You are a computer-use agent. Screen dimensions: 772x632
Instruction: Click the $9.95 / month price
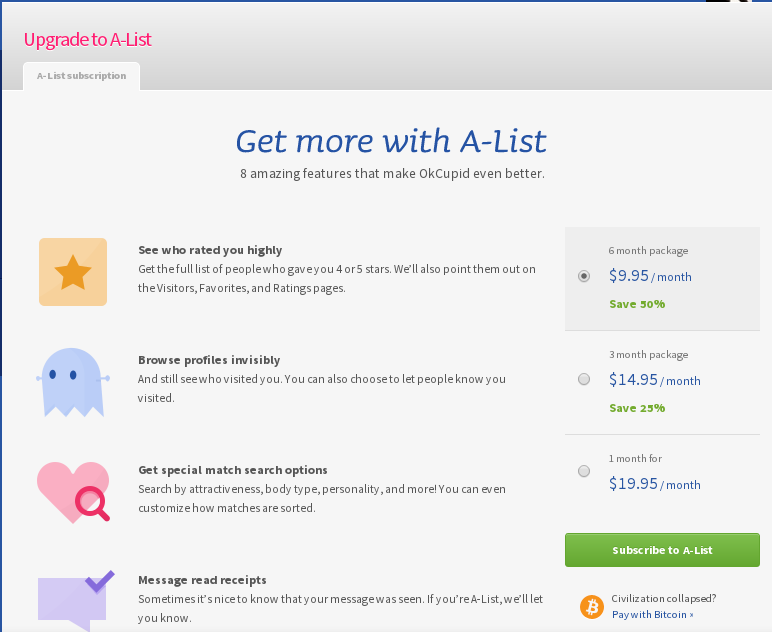pyautogui.click(x=650, y=276)
